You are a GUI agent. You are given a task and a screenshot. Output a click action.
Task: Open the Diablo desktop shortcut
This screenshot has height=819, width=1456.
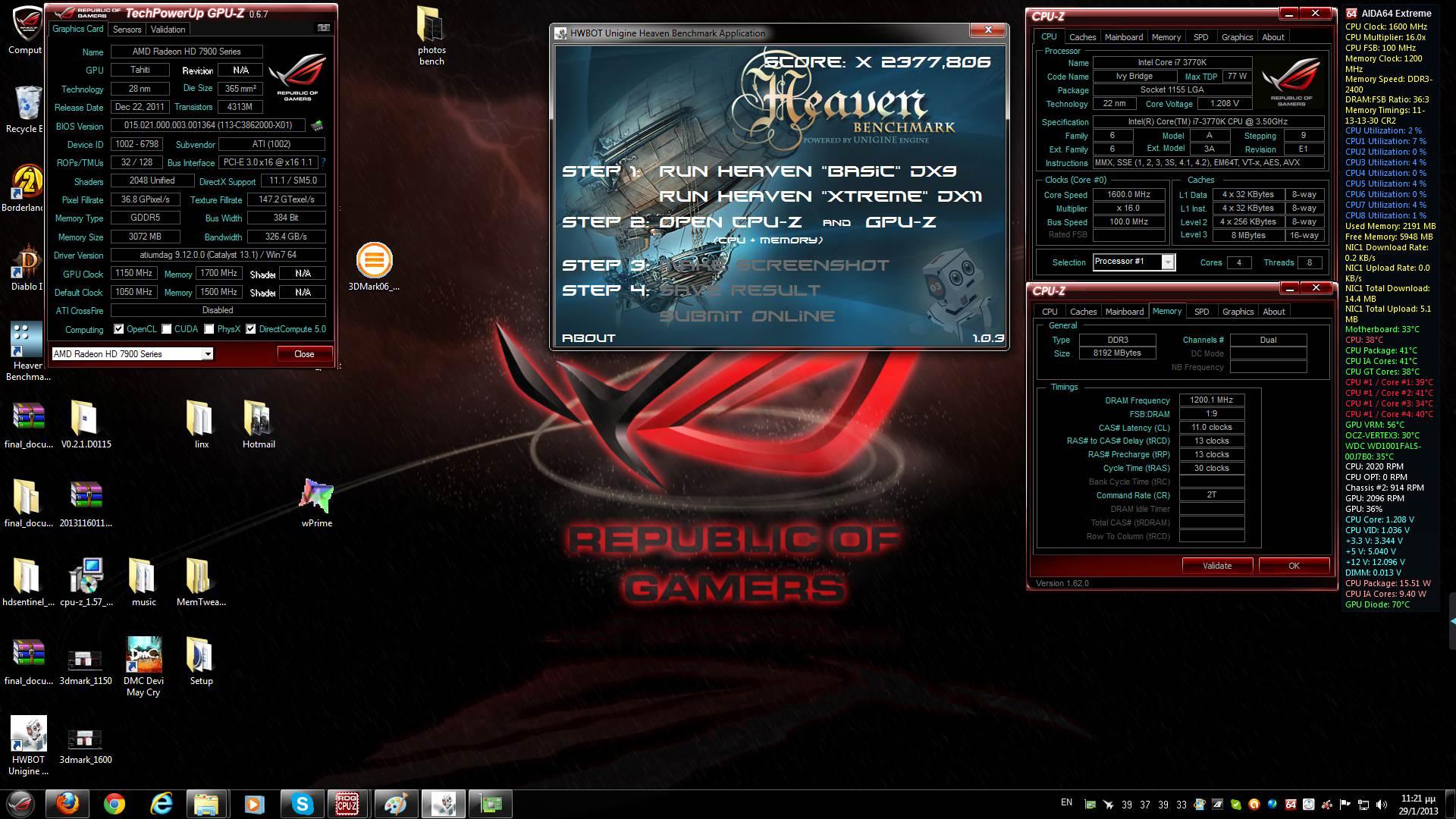tap(27, 268)
